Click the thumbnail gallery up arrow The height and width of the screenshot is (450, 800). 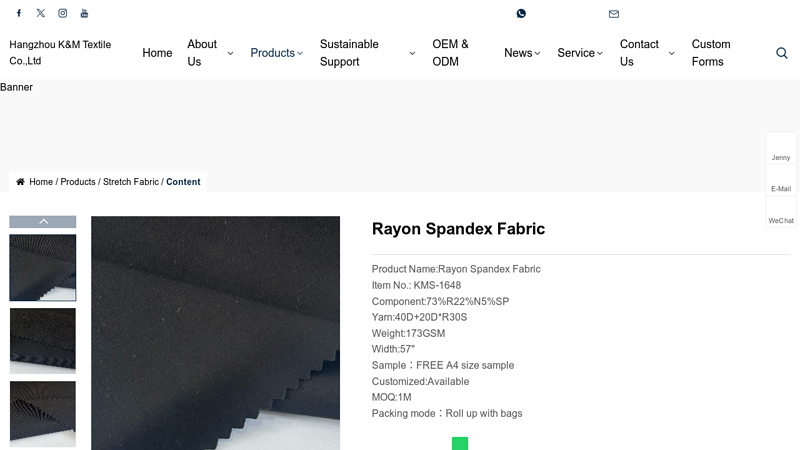point(43,221)
